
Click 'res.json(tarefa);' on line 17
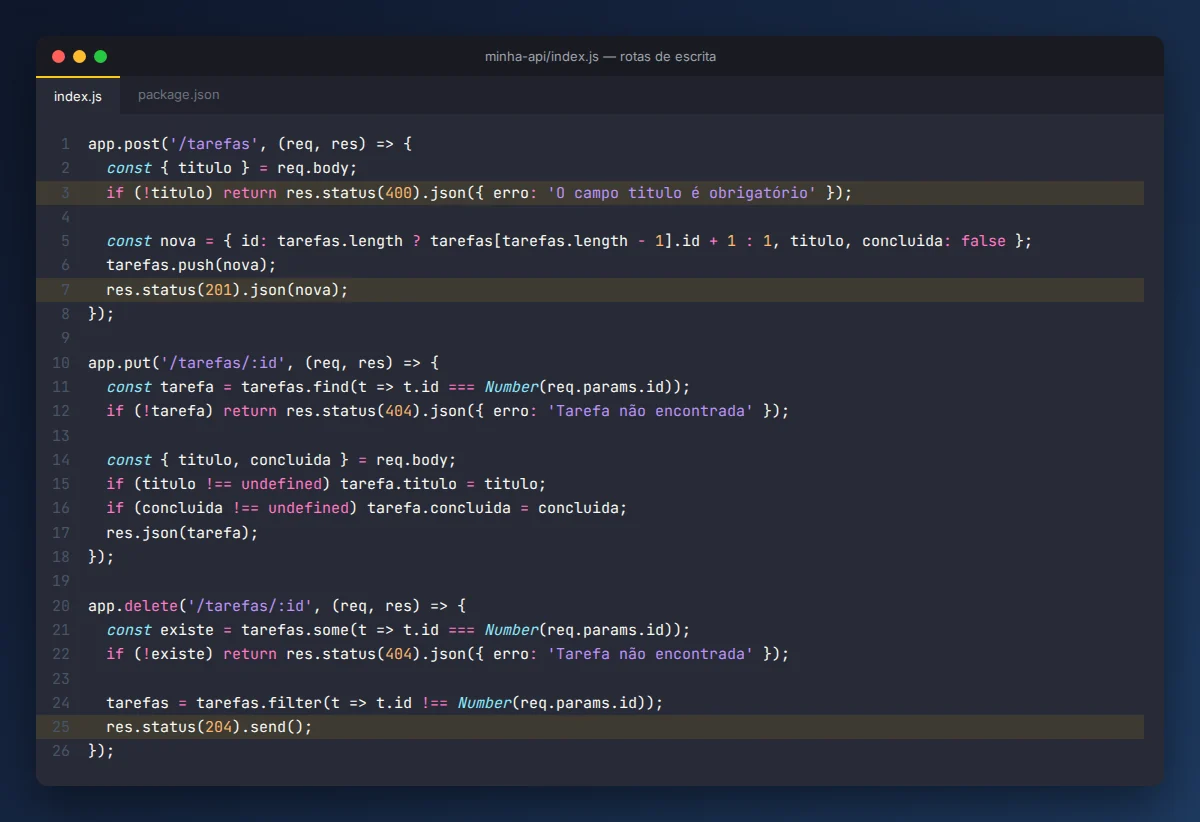pyautogui.click(x=182, y=532)
